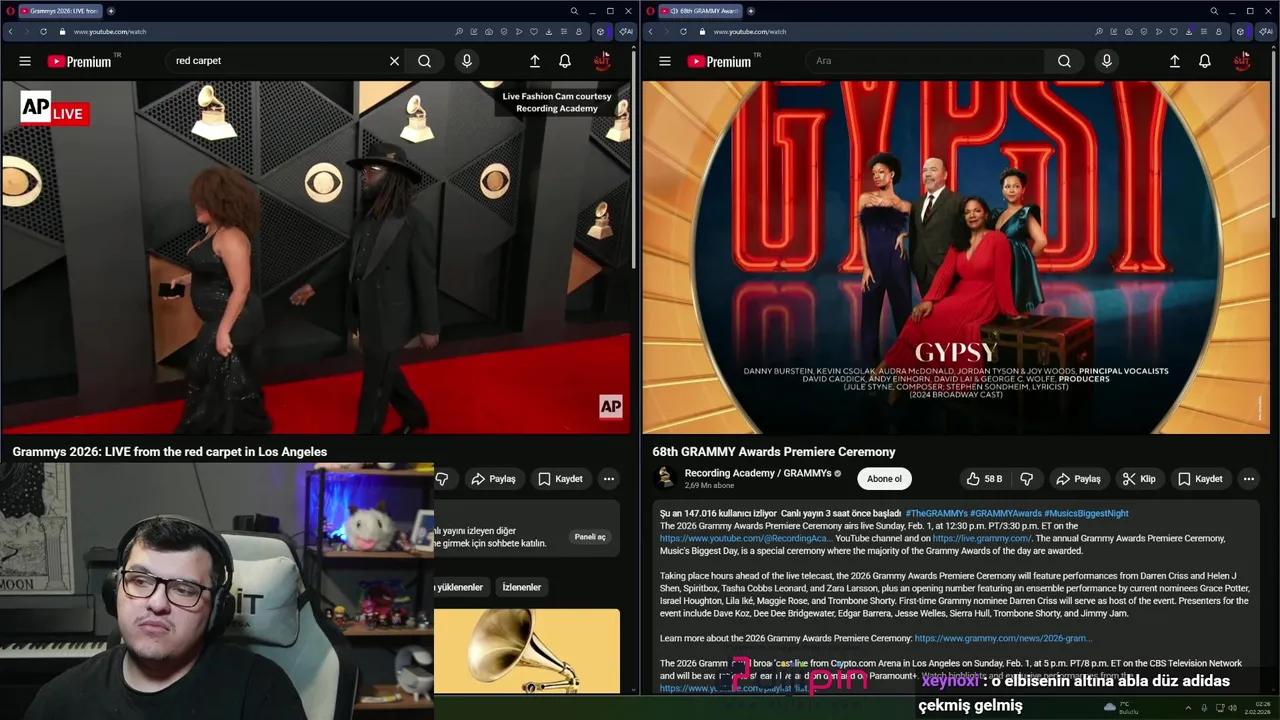
Task: Open the AI assistant button in the right window
Action: click(x=1266, y=32)
